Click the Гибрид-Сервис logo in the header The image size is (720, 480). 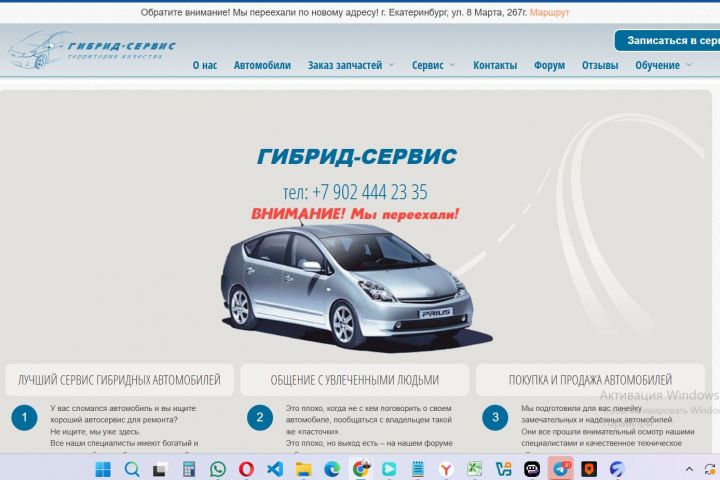[91, 50]
